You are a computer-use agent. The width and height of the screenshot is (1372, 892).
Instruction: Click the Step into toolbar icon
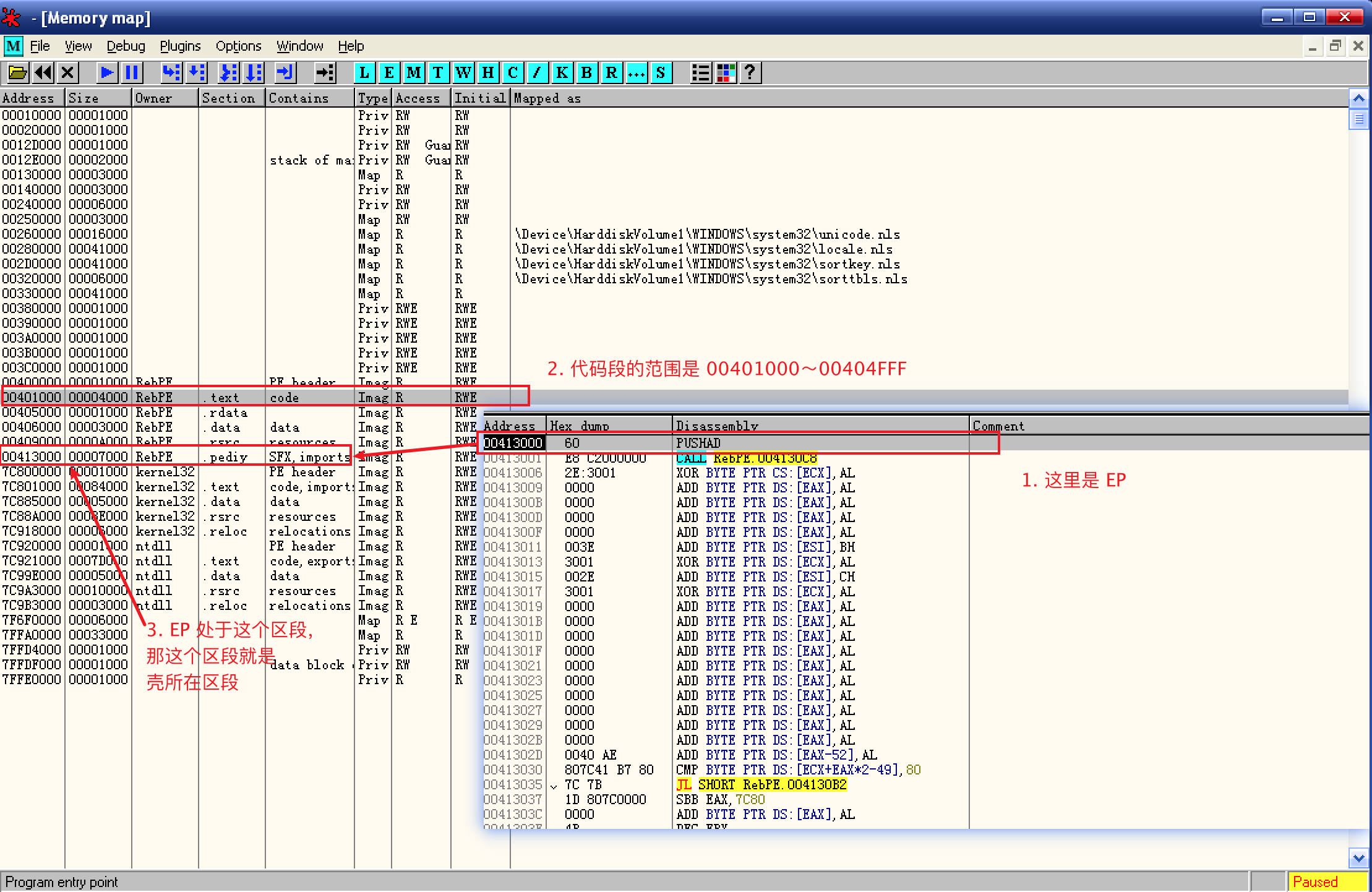171,73
